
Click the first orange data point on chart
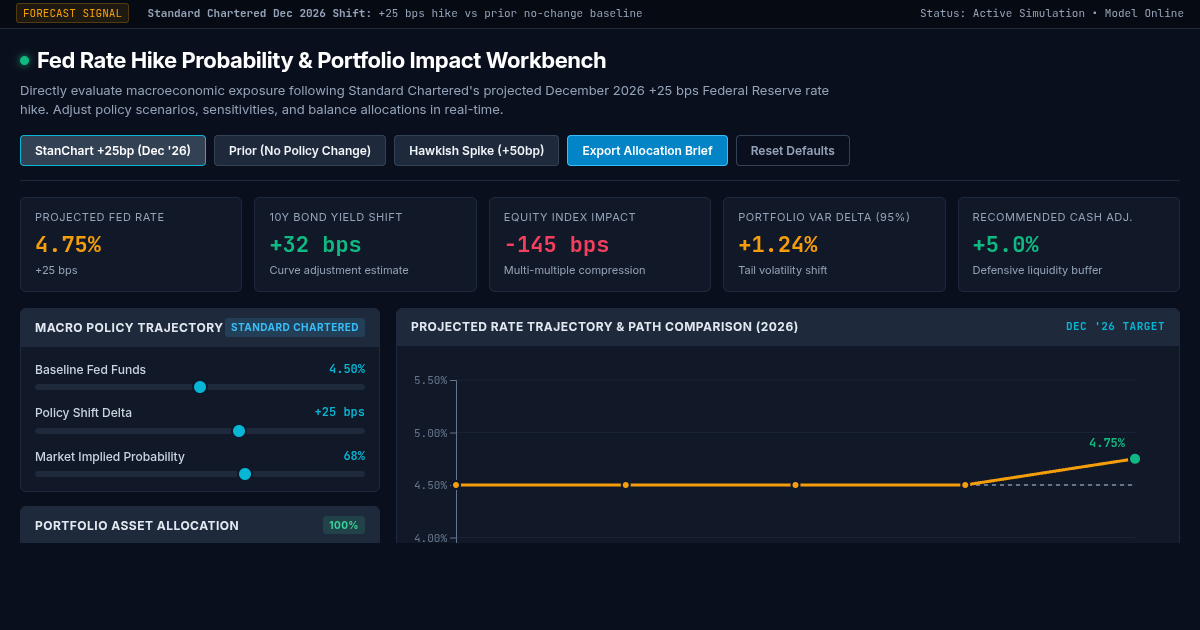coord(456,485)
